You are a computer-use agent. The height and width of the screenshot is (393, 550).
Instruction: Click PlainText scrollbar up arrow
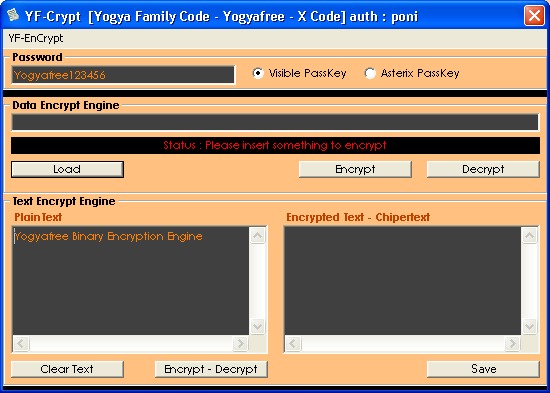pyautogui.click(x=258, y=235)
